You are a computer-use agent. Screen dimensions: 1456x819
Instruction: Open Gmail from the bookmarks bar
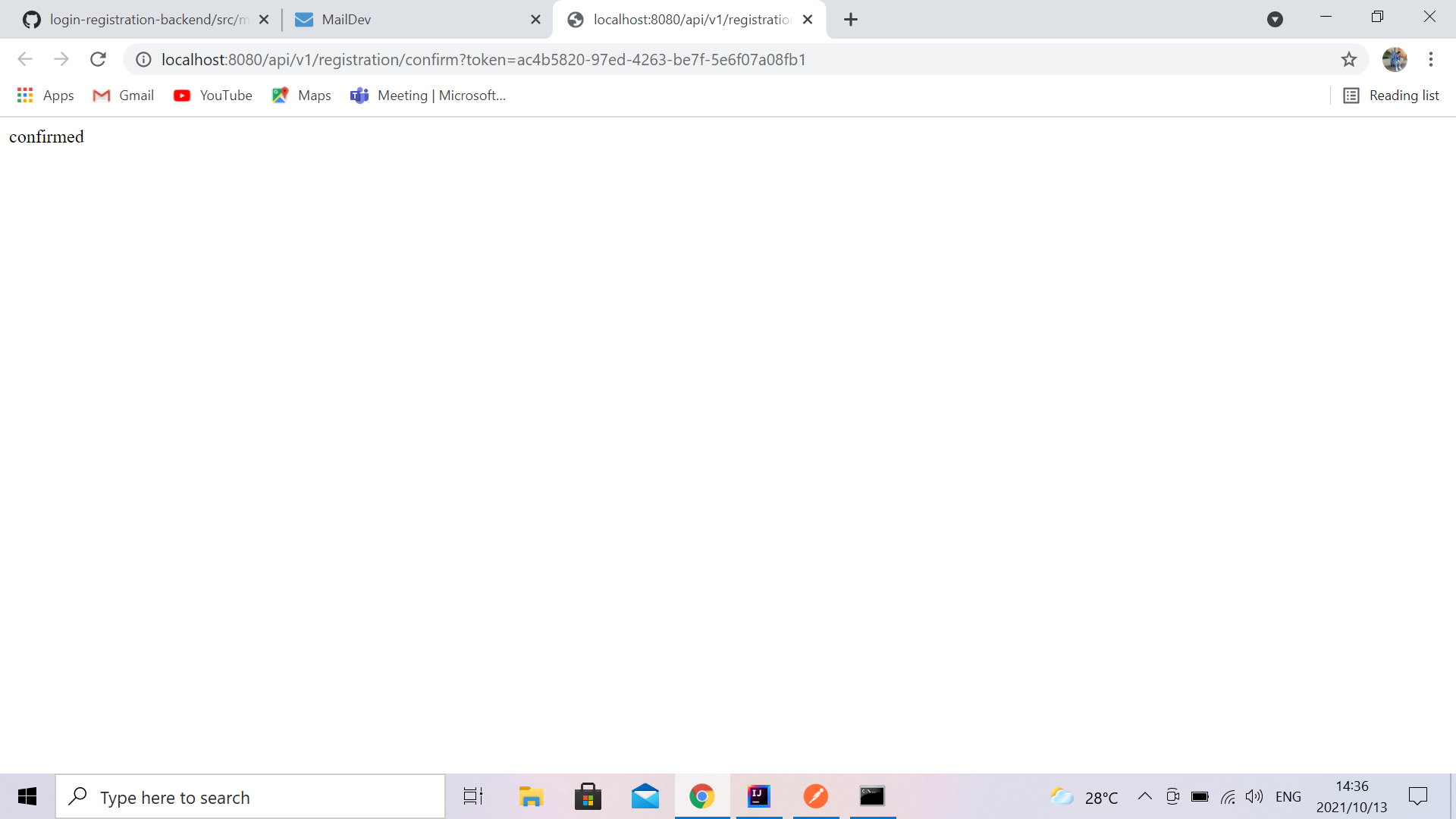point(122,96)
